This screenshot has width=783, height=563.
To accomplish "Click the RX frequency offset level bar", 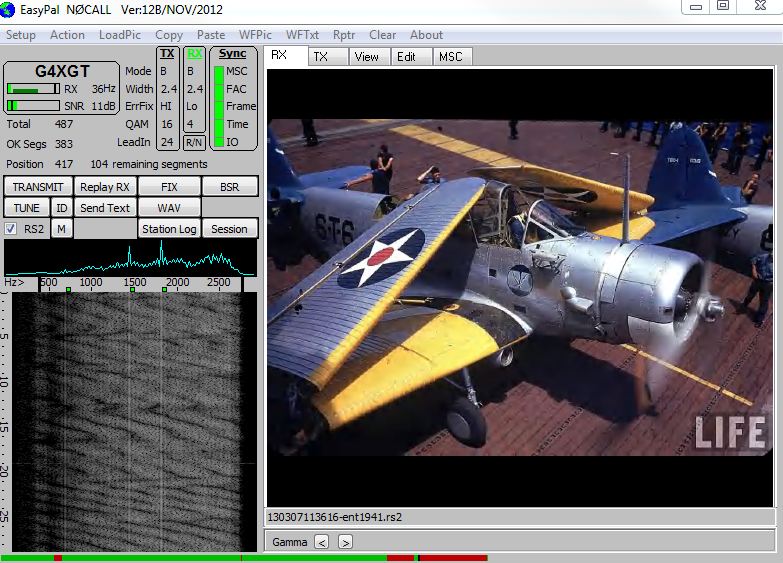I will 33,89.
